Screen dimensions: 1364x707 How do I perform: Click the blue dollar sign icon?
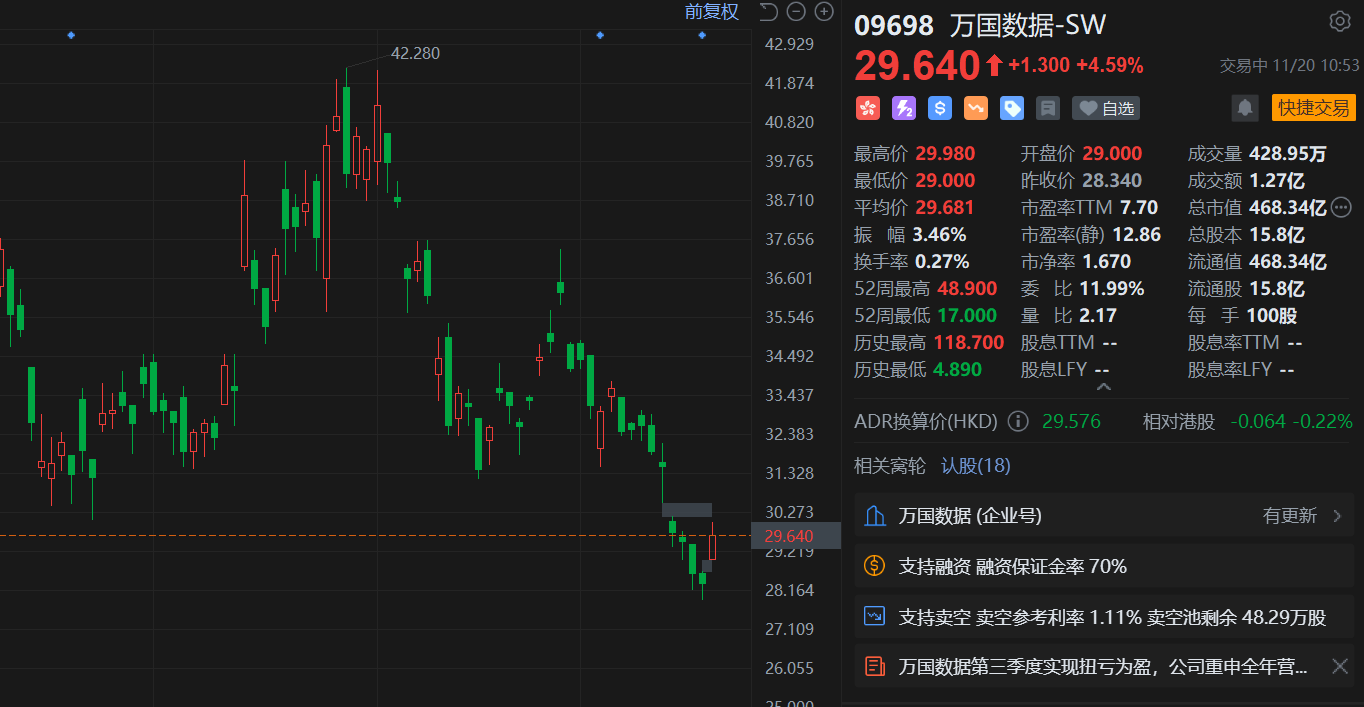coord(939,108)
